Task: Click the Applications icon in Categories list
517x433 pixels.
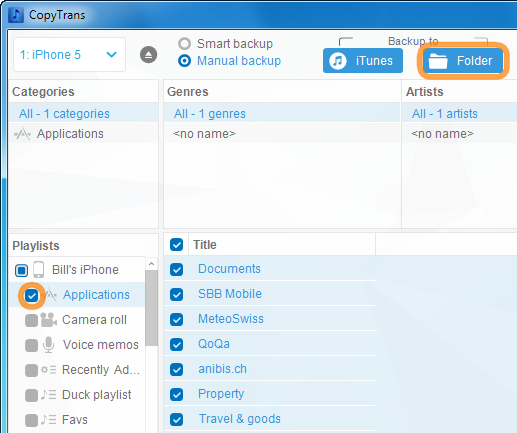Action: (23, 134)
